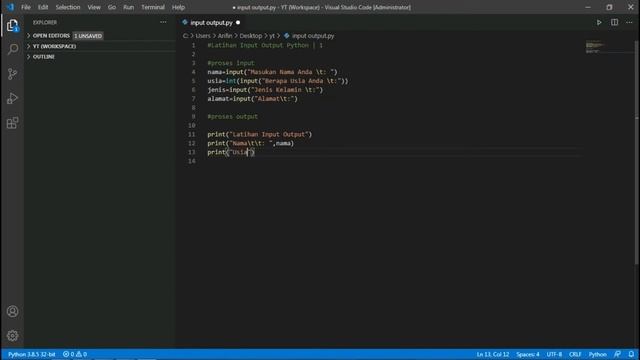
Task: Open the Run and Debug view icon
Action: (x=13, y=98)
